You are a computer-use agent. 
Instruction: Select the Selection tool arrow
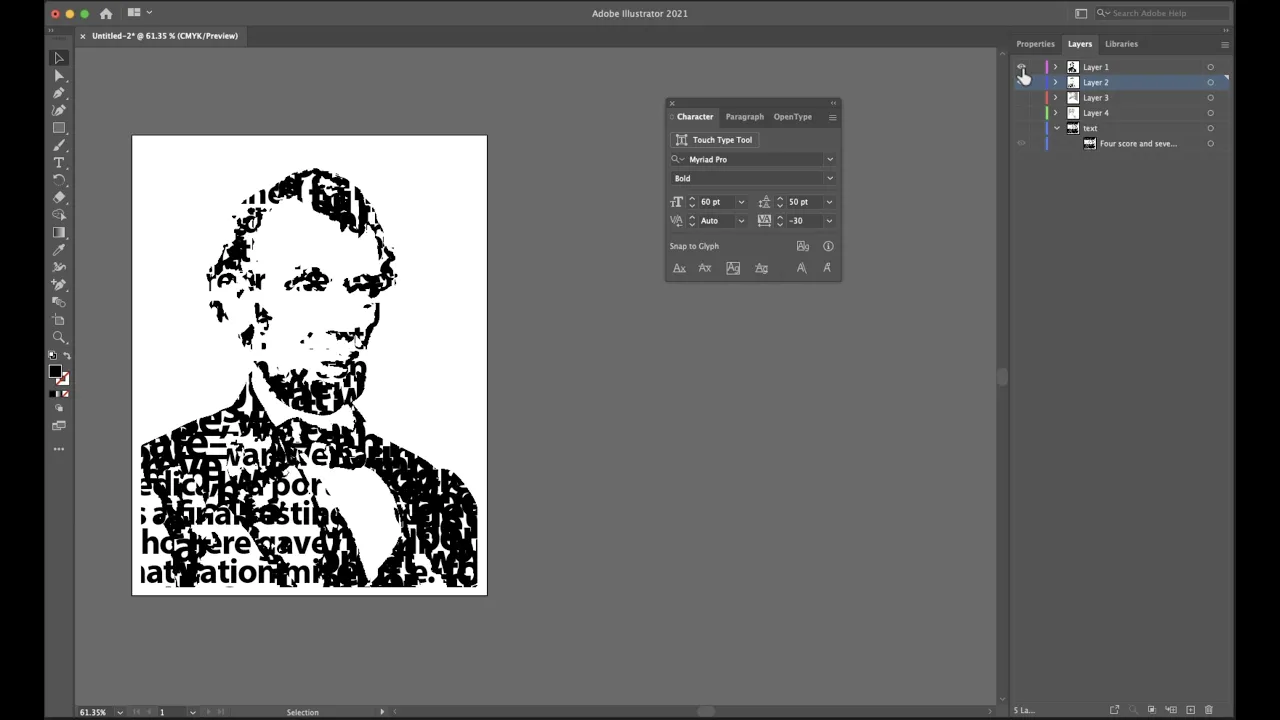click(x=59, y=58)
